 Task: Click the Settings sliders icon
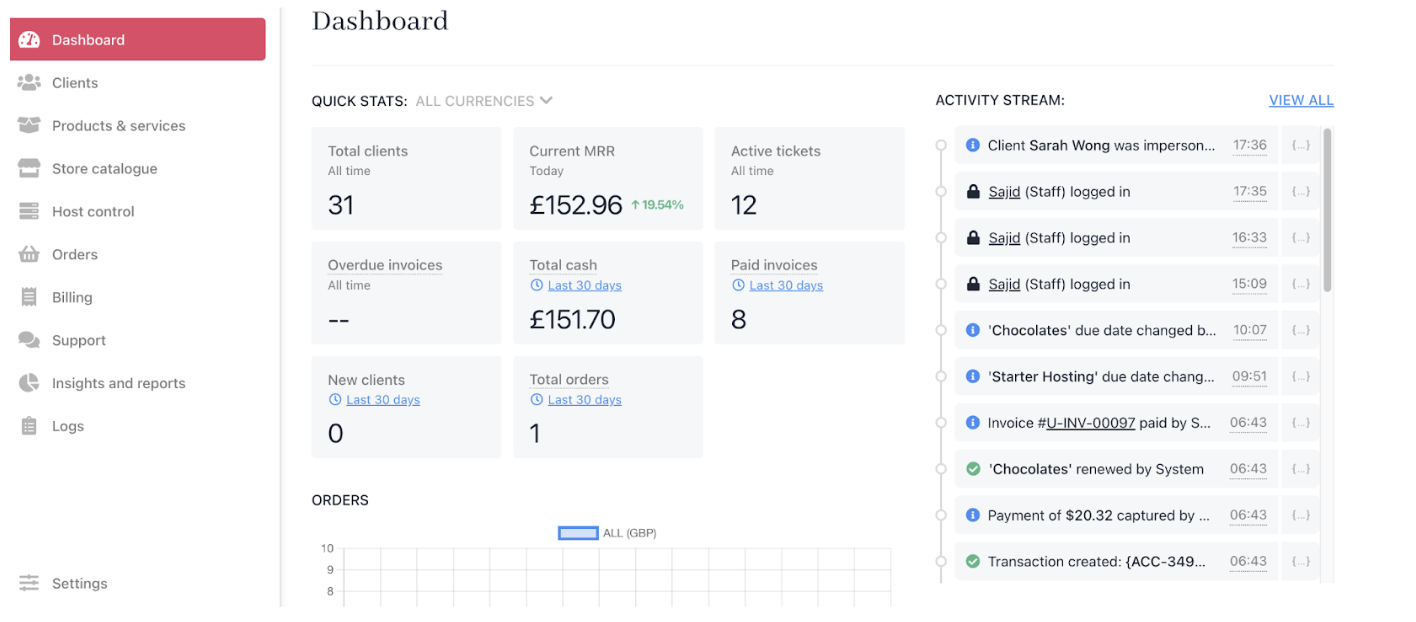[29, 583]
